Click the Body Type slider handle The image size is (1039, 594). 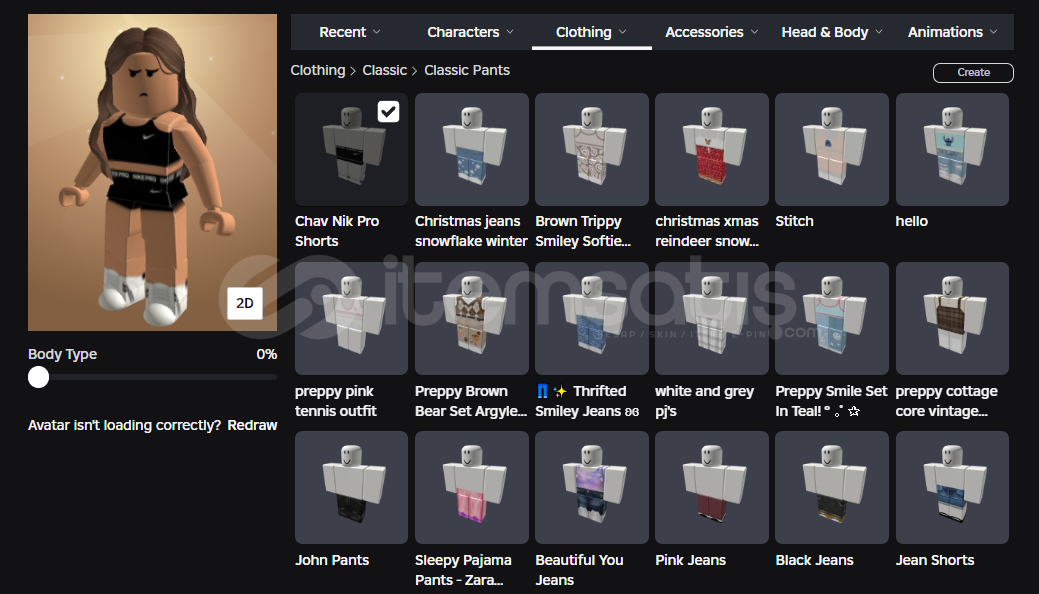[38, 377]
